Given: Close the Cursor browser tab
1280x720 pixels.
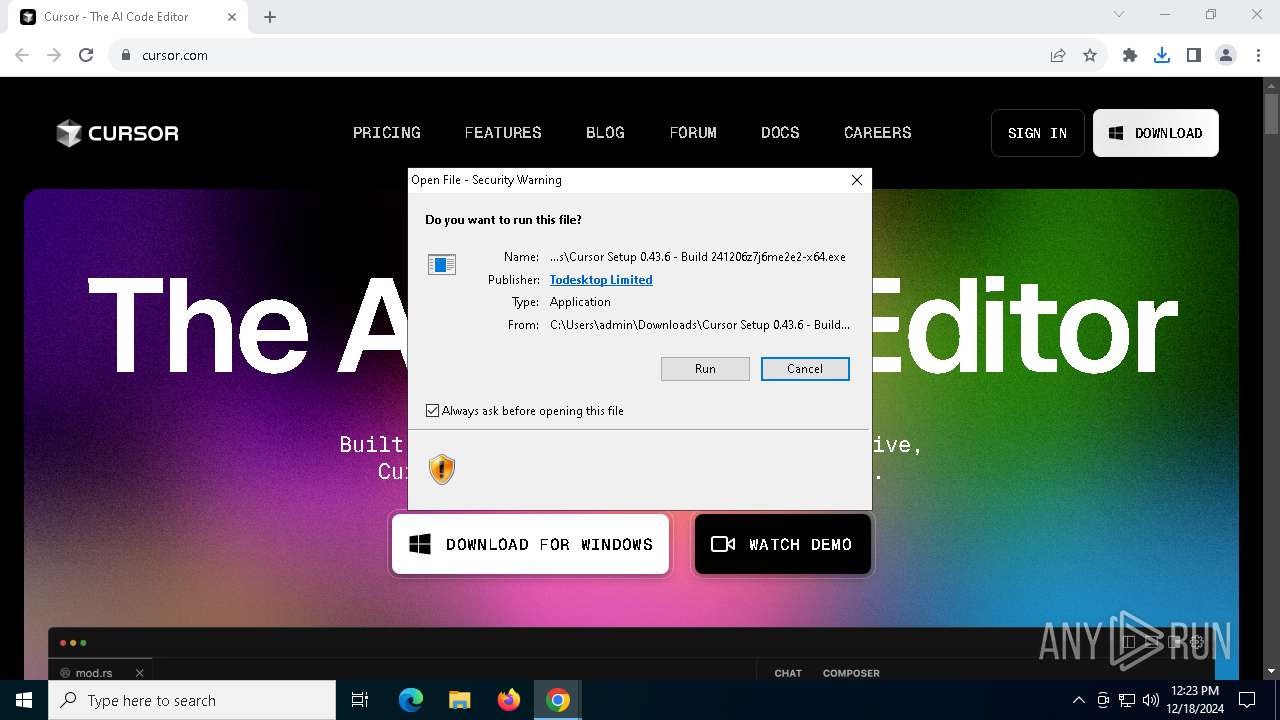Looking at the screenshot, I should tap(232, 17).
